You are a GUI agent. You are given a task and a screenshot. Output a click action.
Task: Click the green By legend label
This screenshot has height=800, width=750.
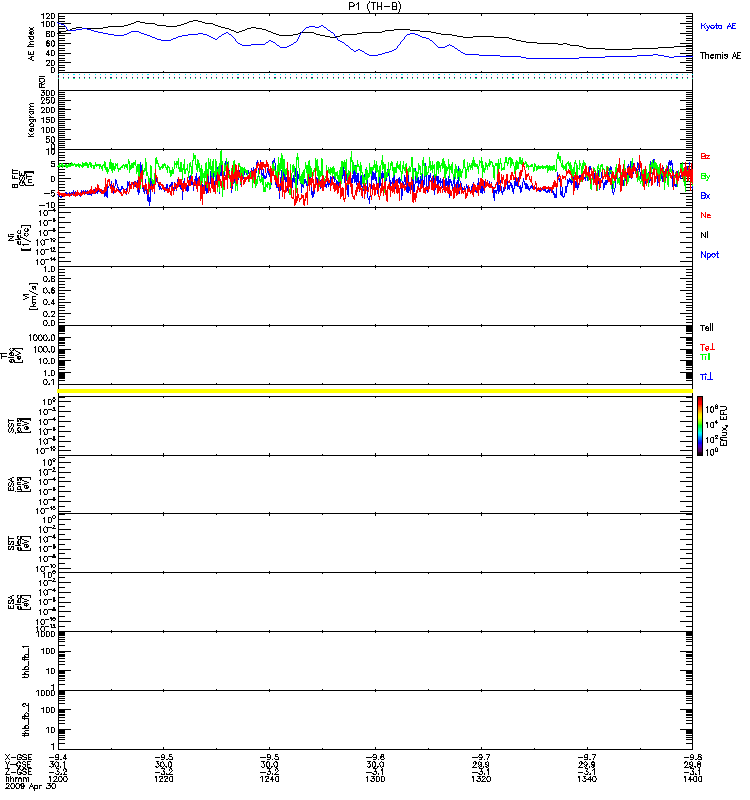click(705, 177)
